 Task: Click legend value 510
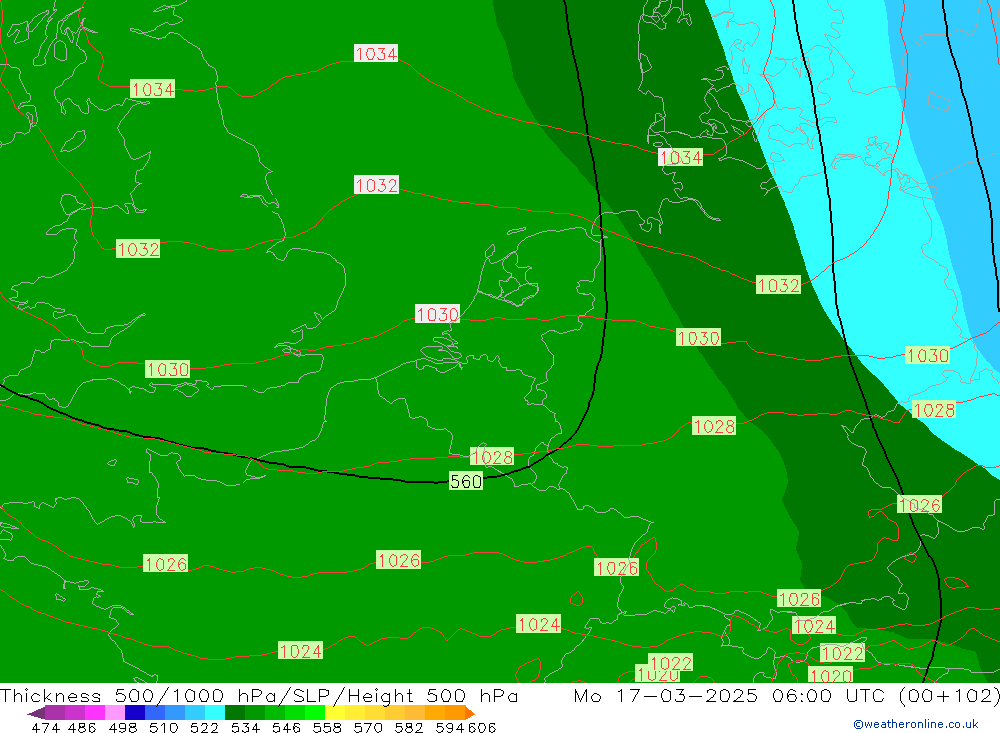[163, 727]
